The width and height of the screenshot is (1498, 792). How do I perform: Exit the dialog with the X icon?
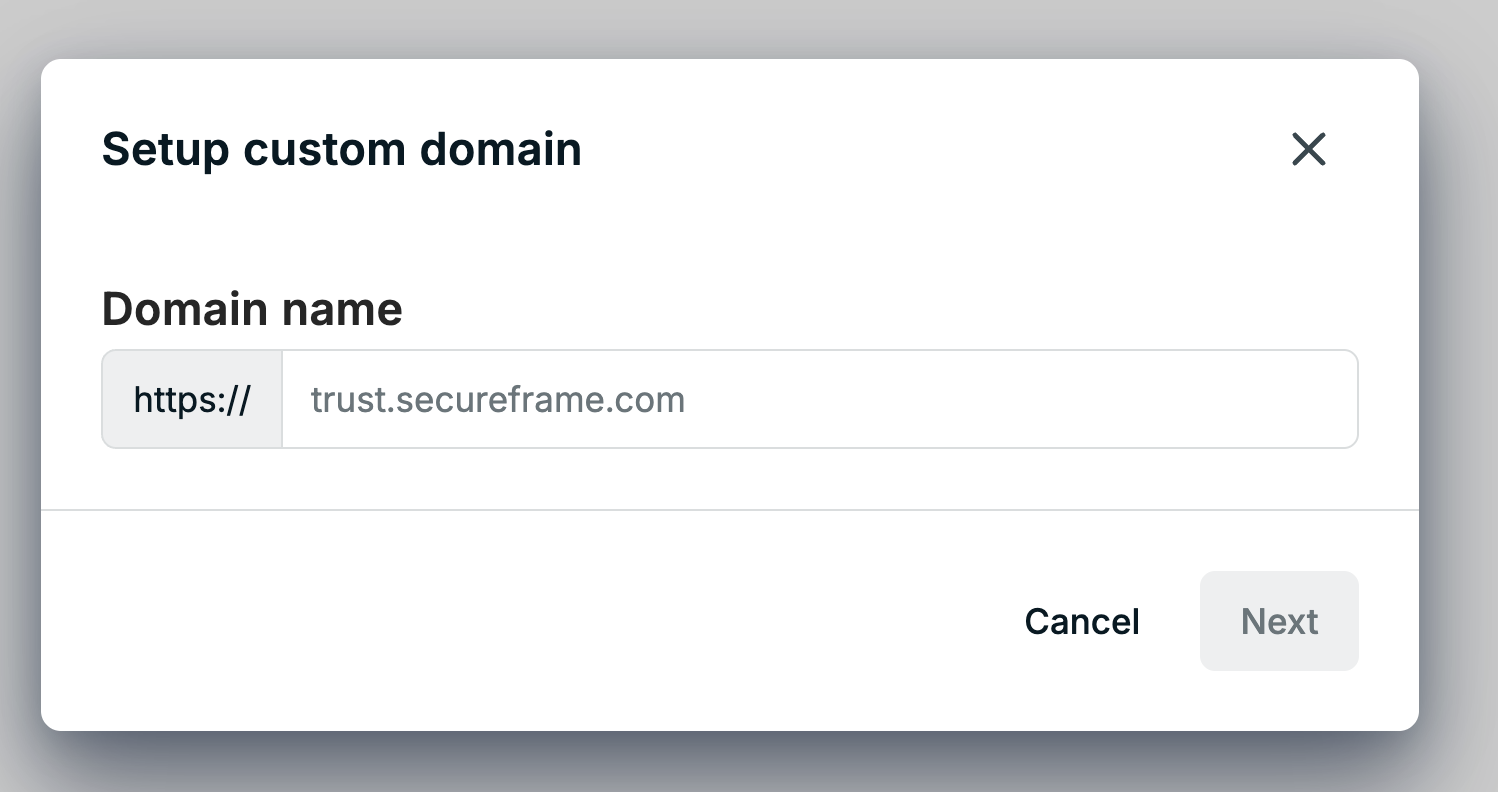pyautogui.click(x=1308, y=149)
